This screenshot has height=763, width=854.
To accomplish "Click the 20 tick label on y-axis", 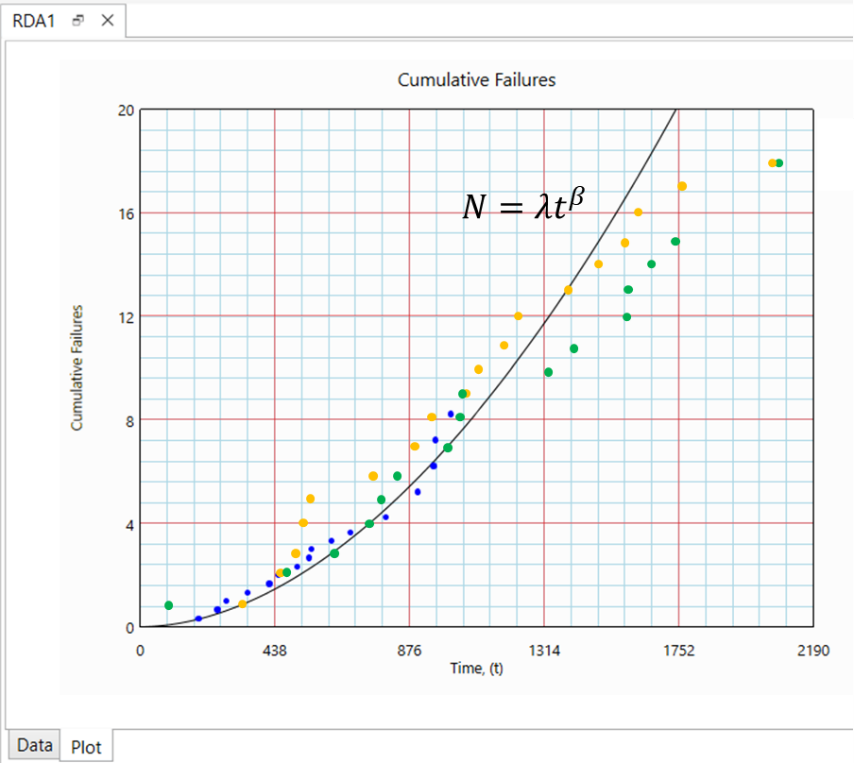I will coord(126,110).
